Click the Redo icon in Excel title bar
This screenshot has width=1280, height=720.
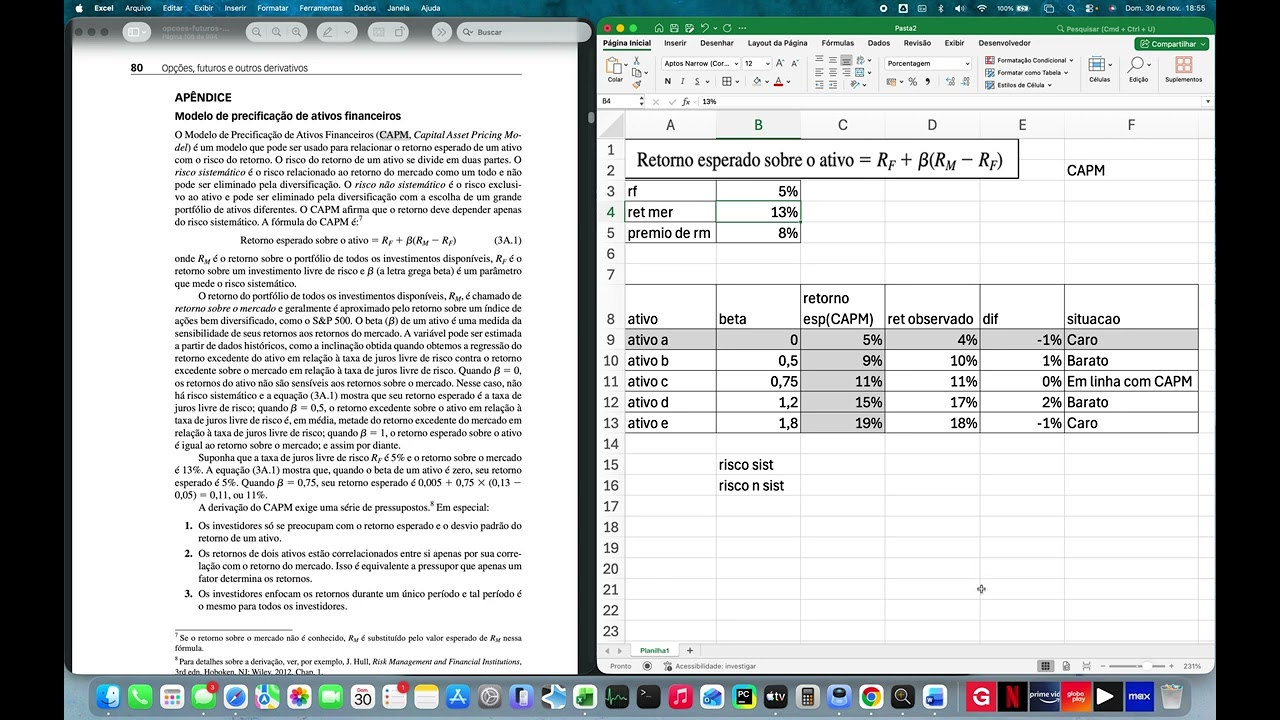pyautogui.click(x=727, y=28)
